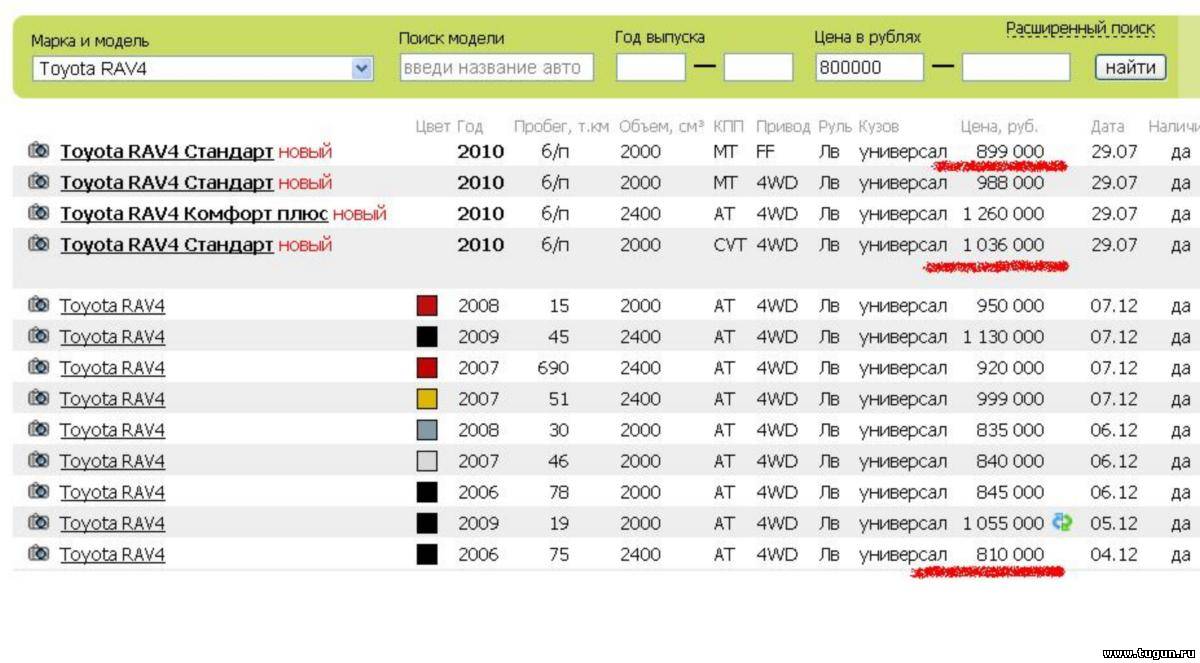The width and height of the screenshot is (1200, 663).
Task: Click camera icon for RAV4 priced 999 000
Action: pyautogui.click(x=39, y=398)
